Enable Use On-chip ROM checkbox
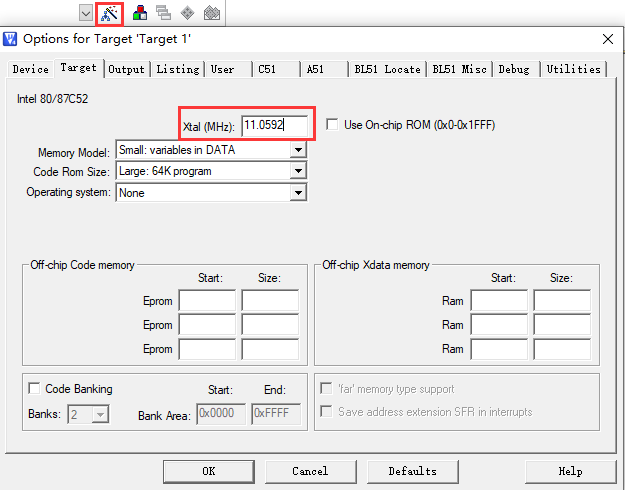Image resolution: width=625 pixels, height=490 pixels. tap(333, 125)
